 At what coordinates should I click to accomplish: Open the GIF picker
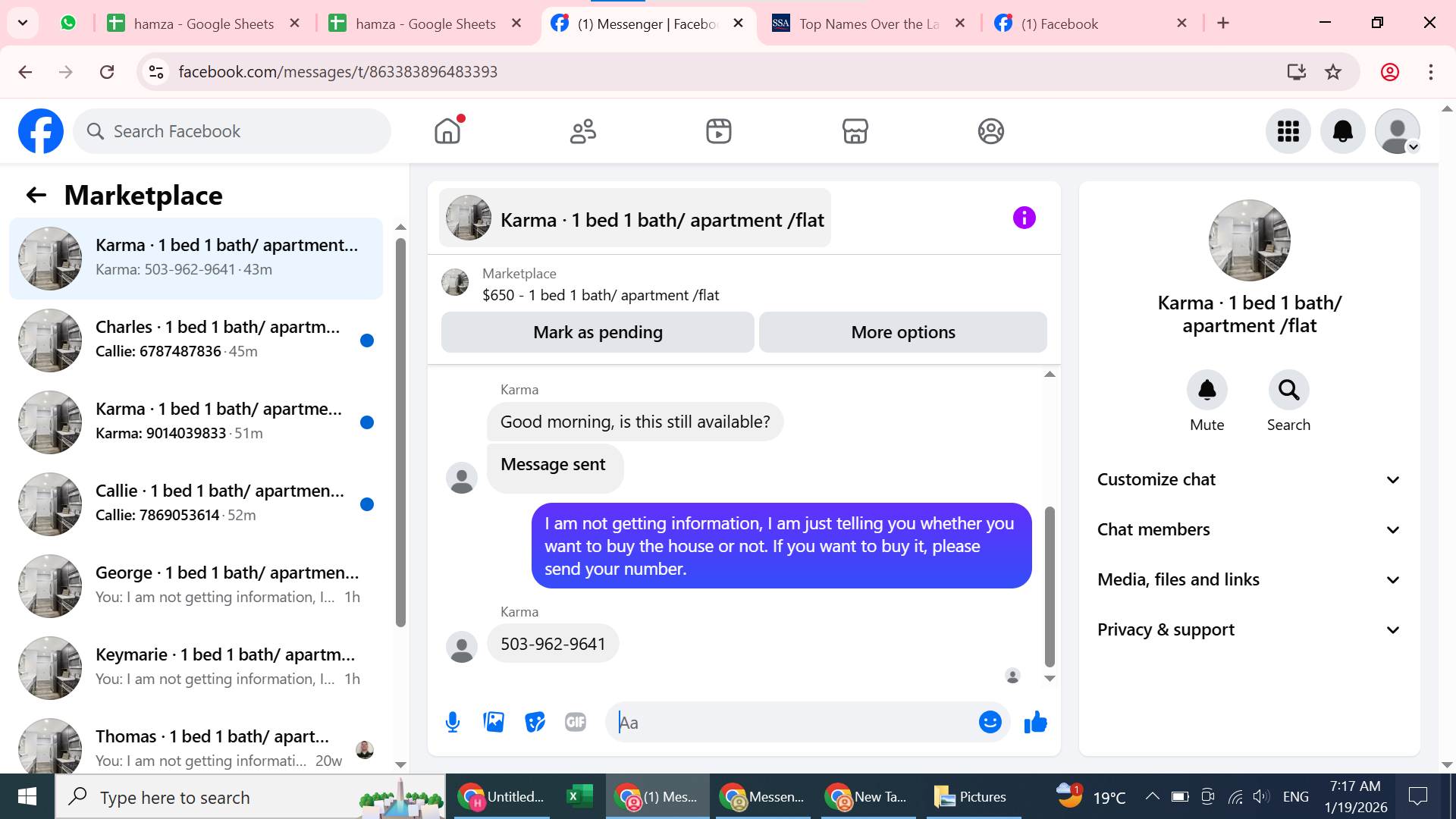[576, 722]
